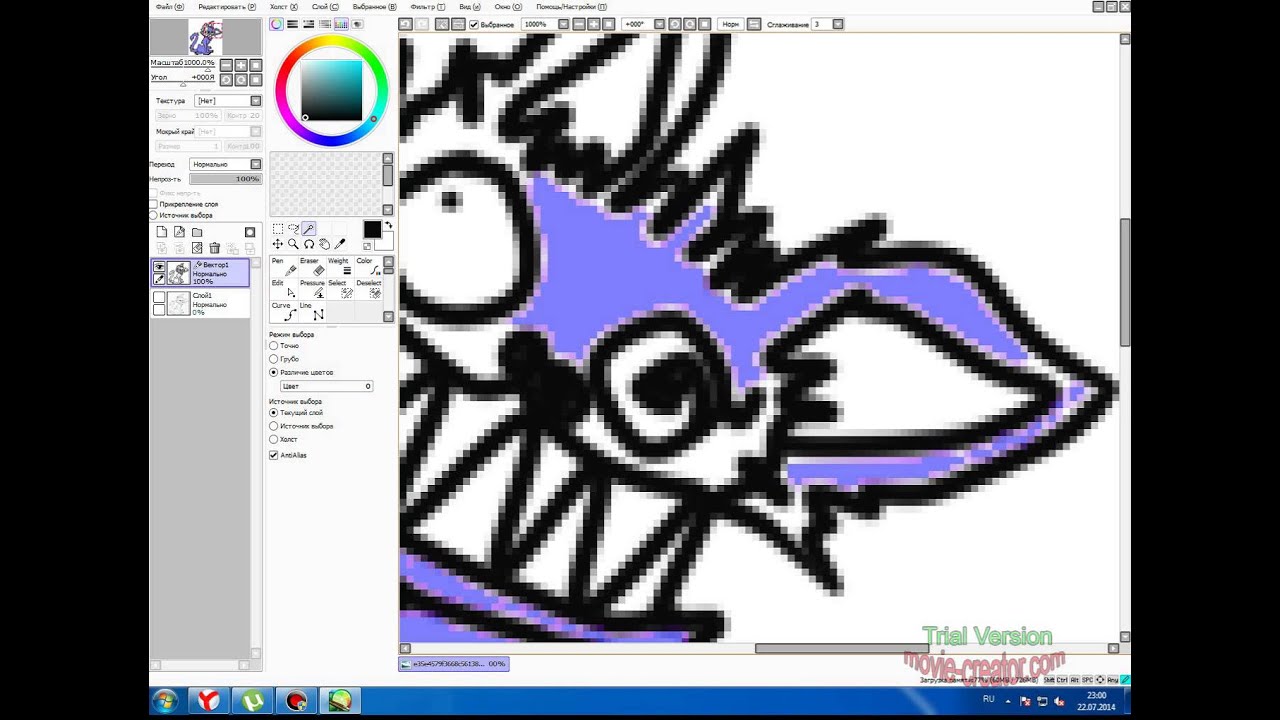
Task: Show the Слой1 layer visibility box
Action: click(x=159, y=297)
